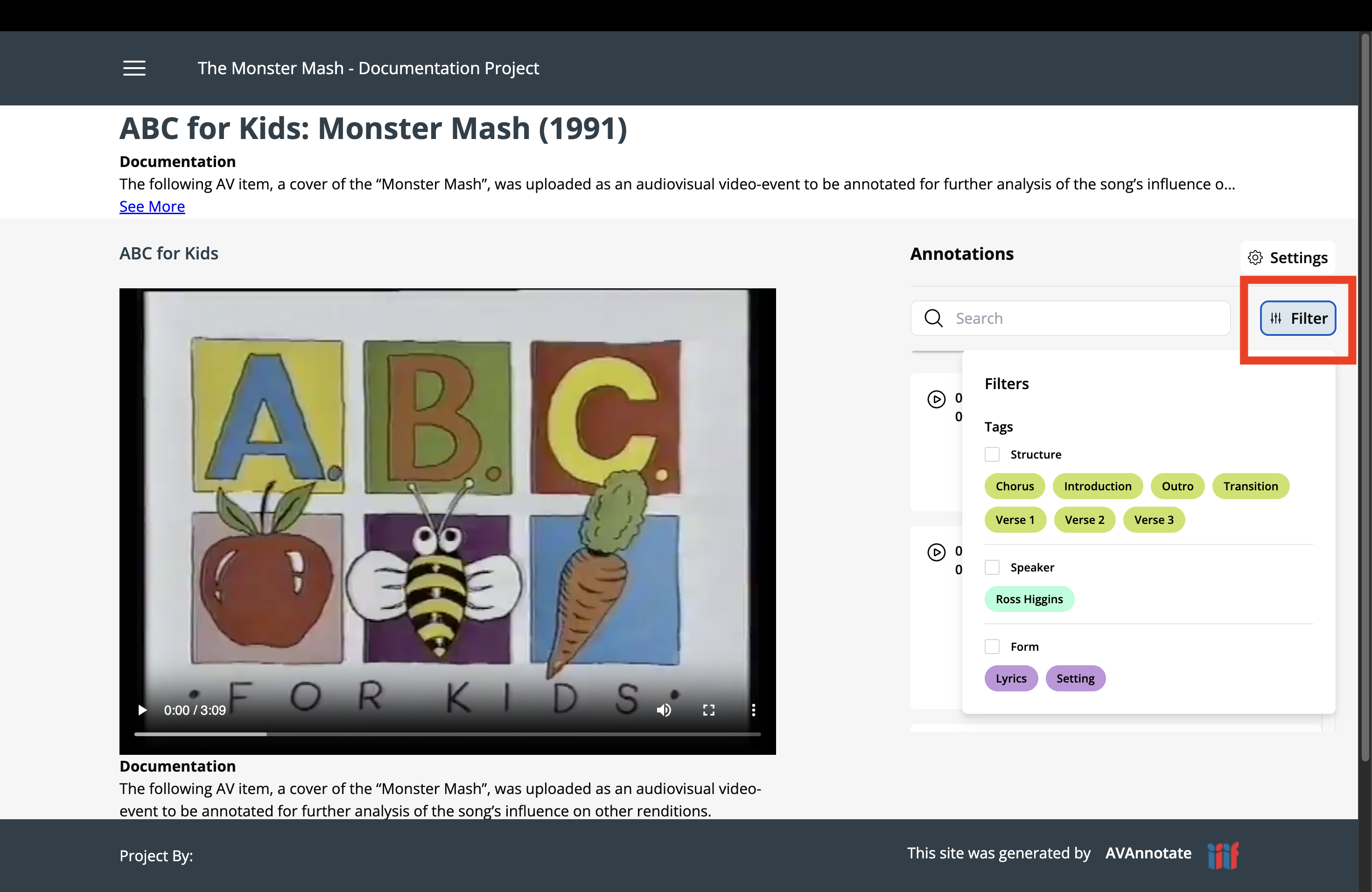Image resolution: width=1372 pixels, height=892 pixels.
Task: Open the video more options menu
Action: click(x=753, y=710)
